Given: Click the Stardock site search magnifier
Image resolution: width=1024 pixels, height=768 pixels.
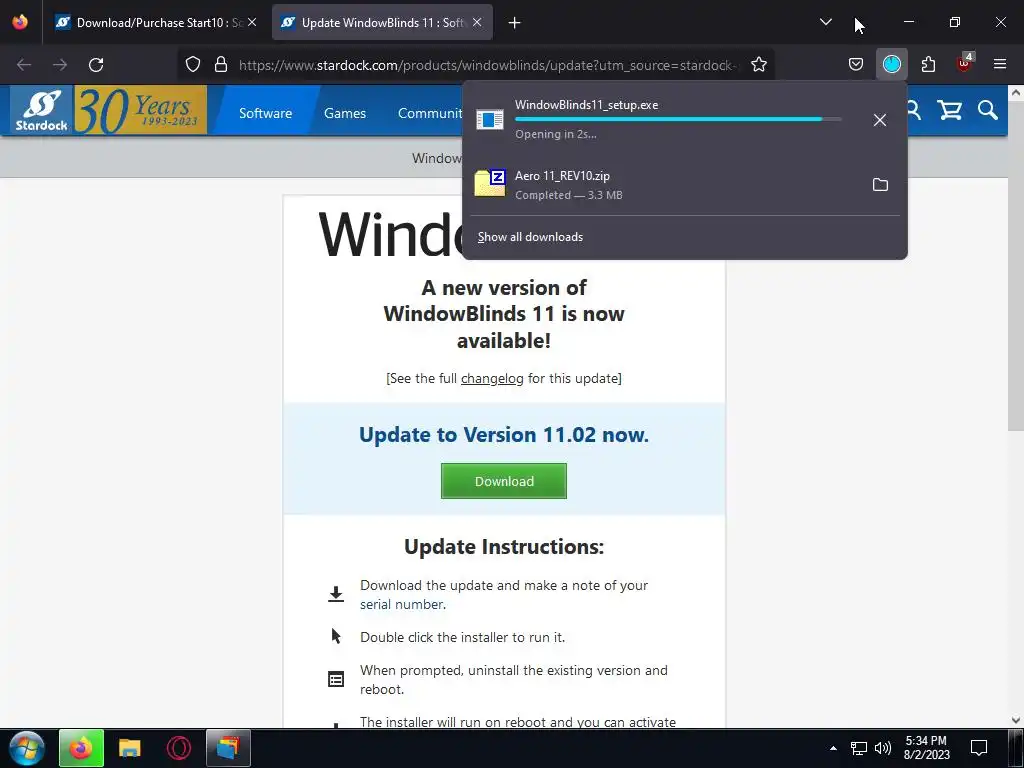Looking at the screenshot, I should 987,110.
